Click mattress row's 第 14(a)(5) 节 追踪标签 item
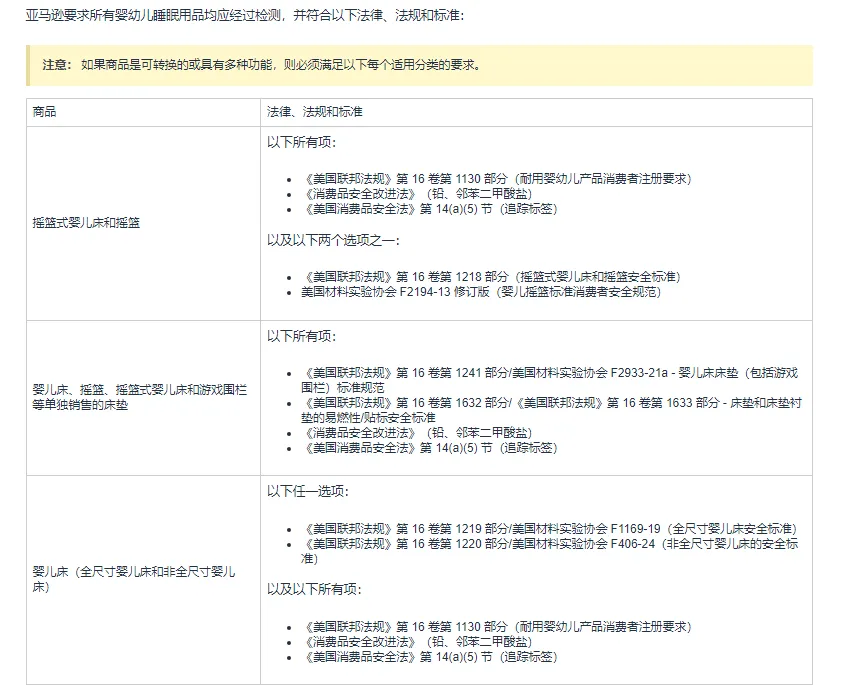 (x=429, y=447)
